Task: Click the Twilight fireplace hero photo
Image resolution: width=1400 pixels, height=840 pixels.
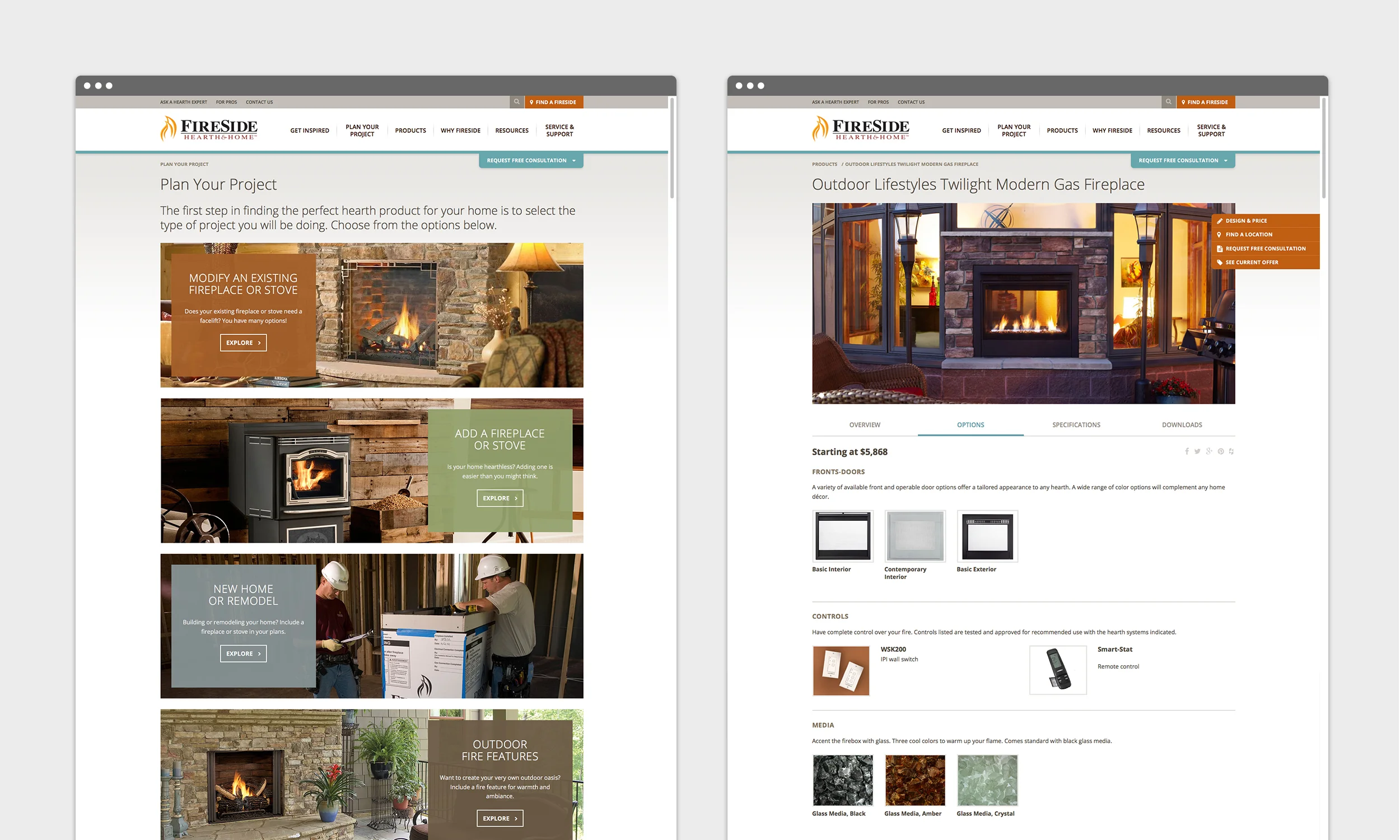Action: click(1024, 304)
